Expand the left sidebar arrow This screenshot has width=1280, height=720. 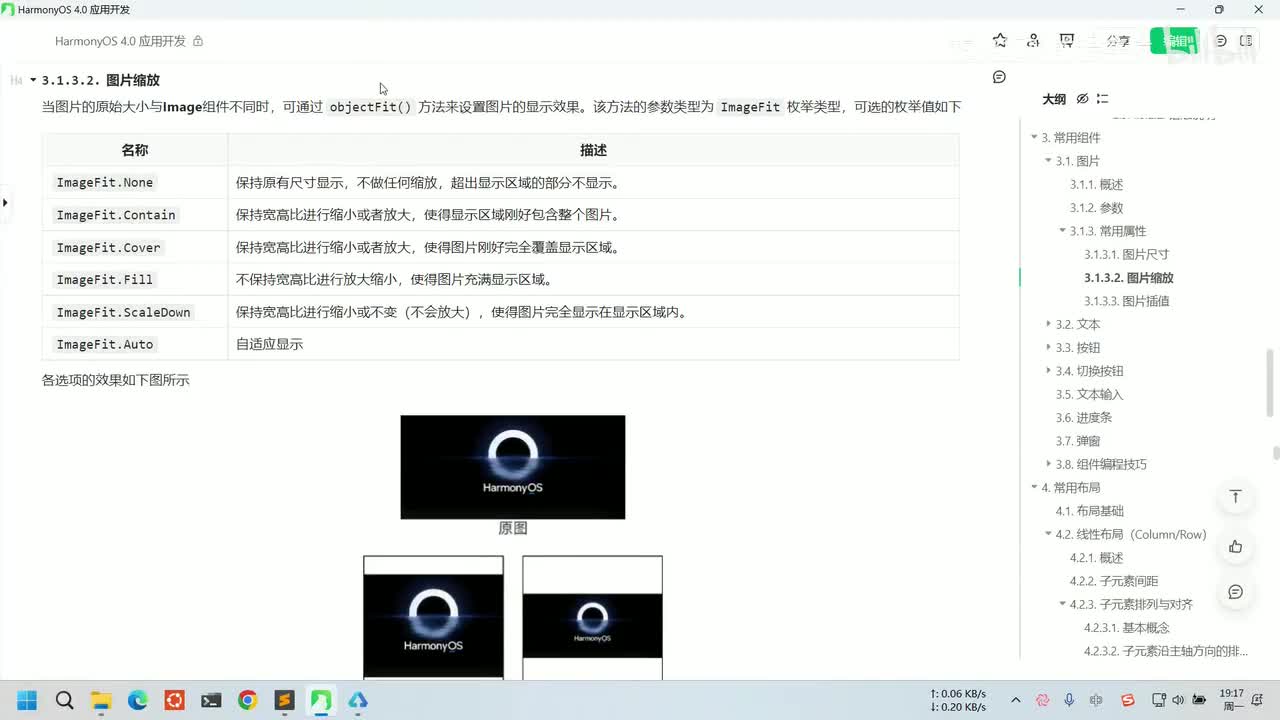(x=5, y=202)
